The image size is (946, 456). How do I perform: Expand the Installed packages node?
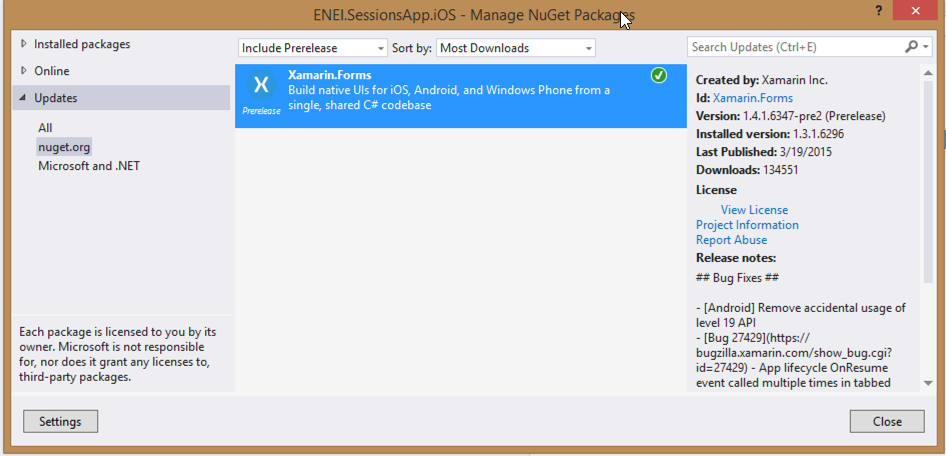[24, 44]
